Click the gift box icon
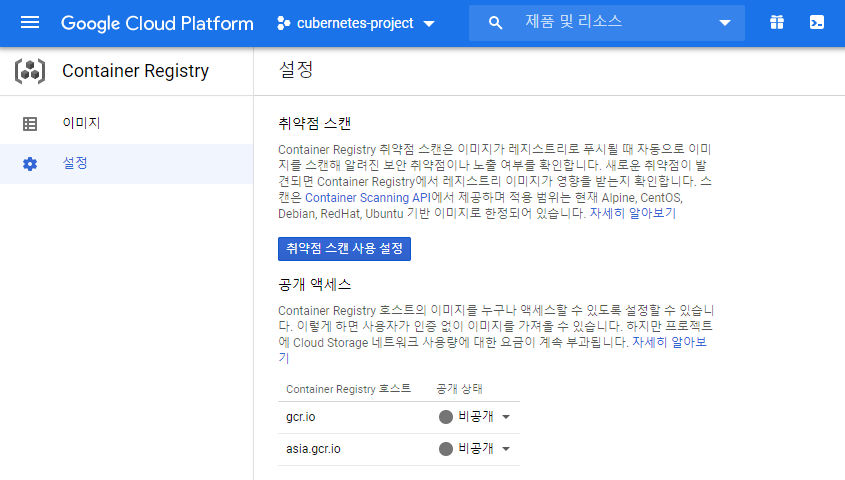Image resolution: width=845 pixels, height=480 pixels. [x=777, y=23]
